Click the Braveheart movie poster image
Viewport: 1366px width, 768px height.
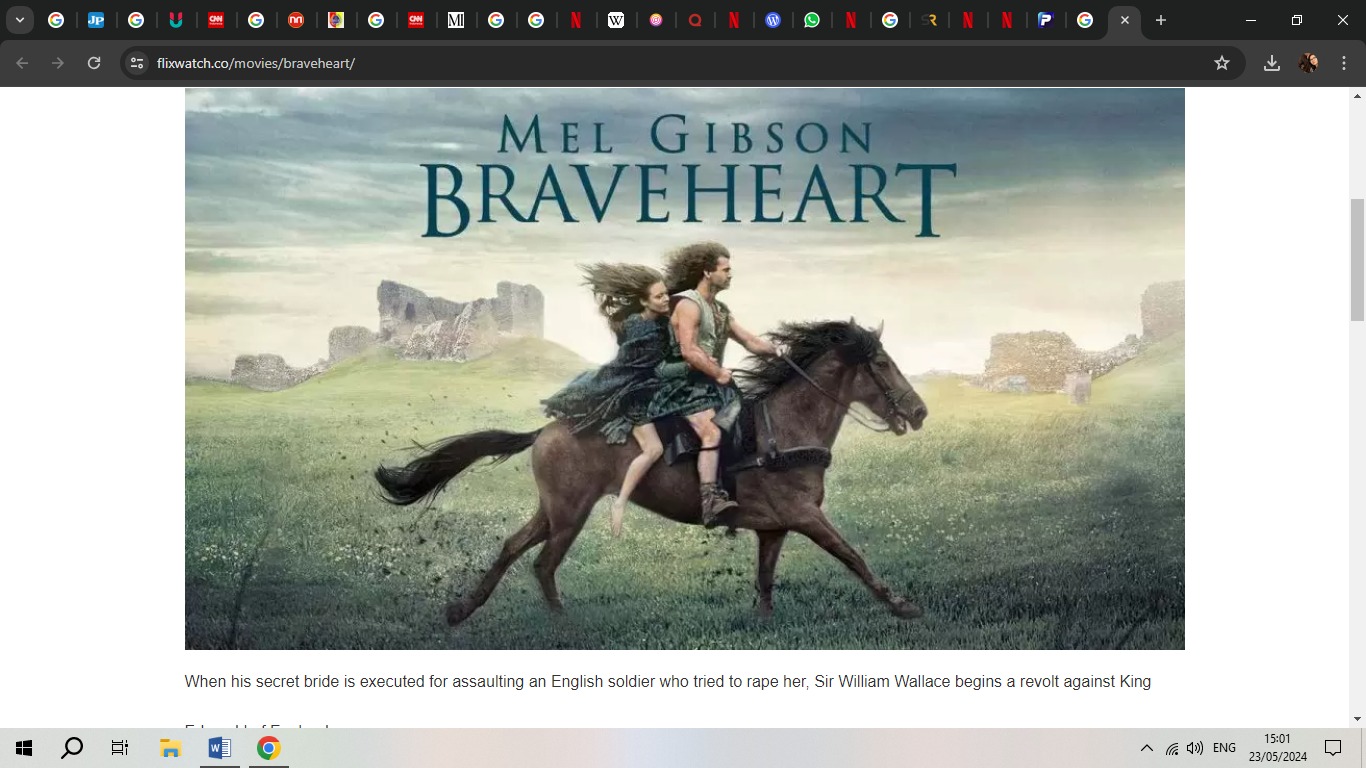tap(685, 369)
